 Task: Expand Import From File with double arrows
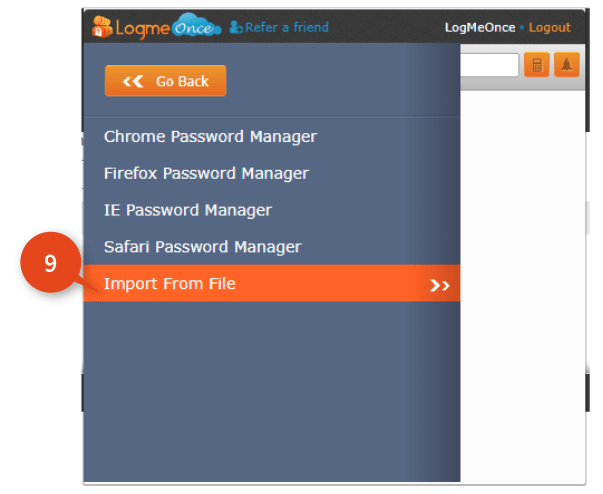pos(440,285)
